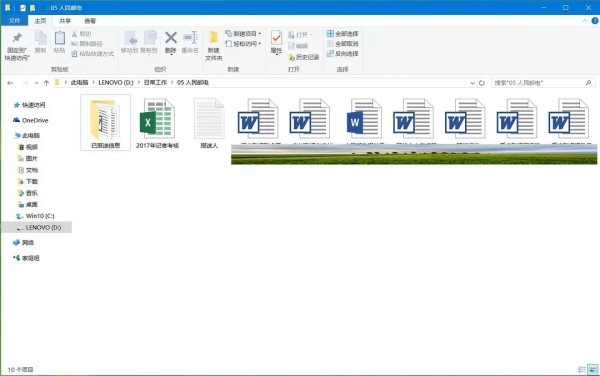The image size is (600, 376).
Task: Open the New item (新建项目) dropdown
Action: [243, 34]
